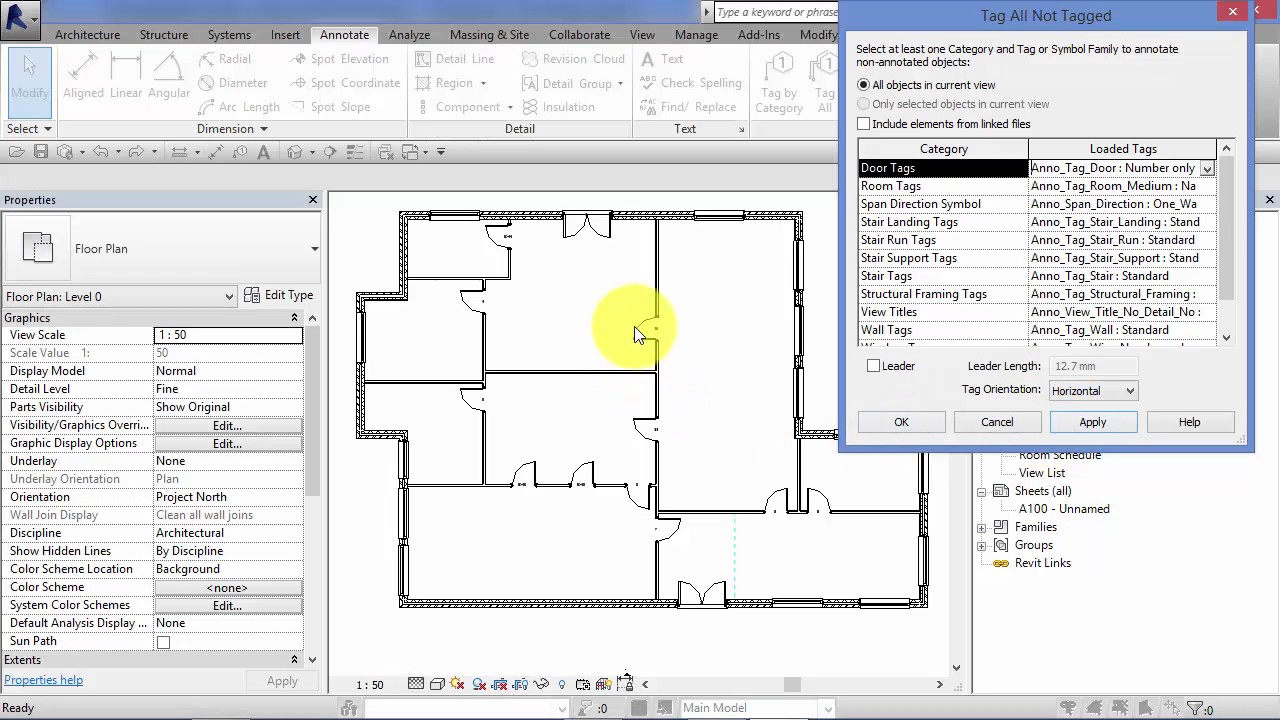Image resolution: width=1280 pixels, height=720 pixels.
Task: Tick 'Include elements from linked files' checkbox
Action: click(864, 124)
